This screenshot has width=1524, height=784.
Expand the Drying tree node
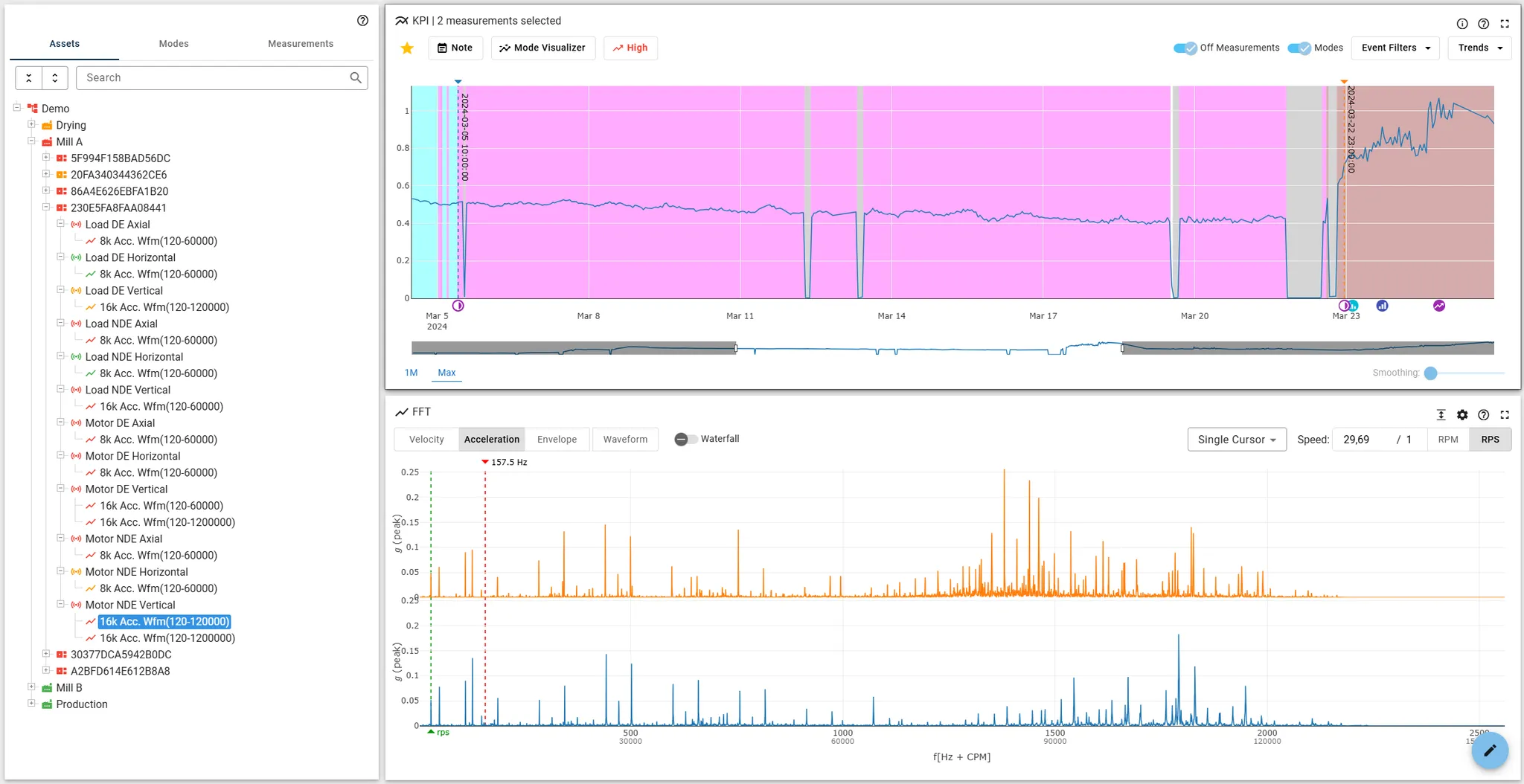pos(31,124)
